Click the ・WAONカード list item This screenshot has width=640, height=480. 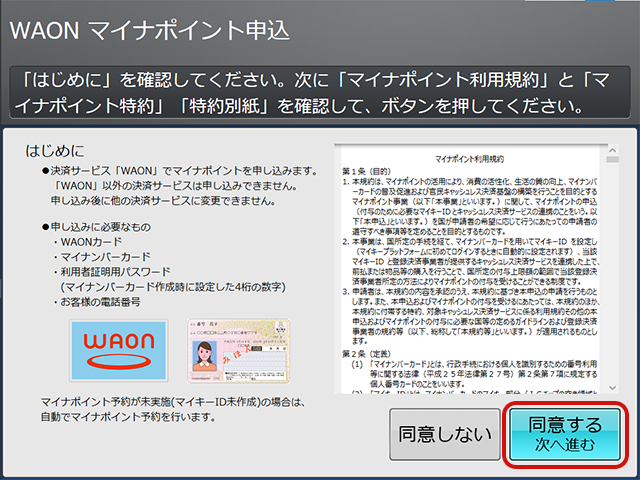pyautogui.click(x=87, y=242)
